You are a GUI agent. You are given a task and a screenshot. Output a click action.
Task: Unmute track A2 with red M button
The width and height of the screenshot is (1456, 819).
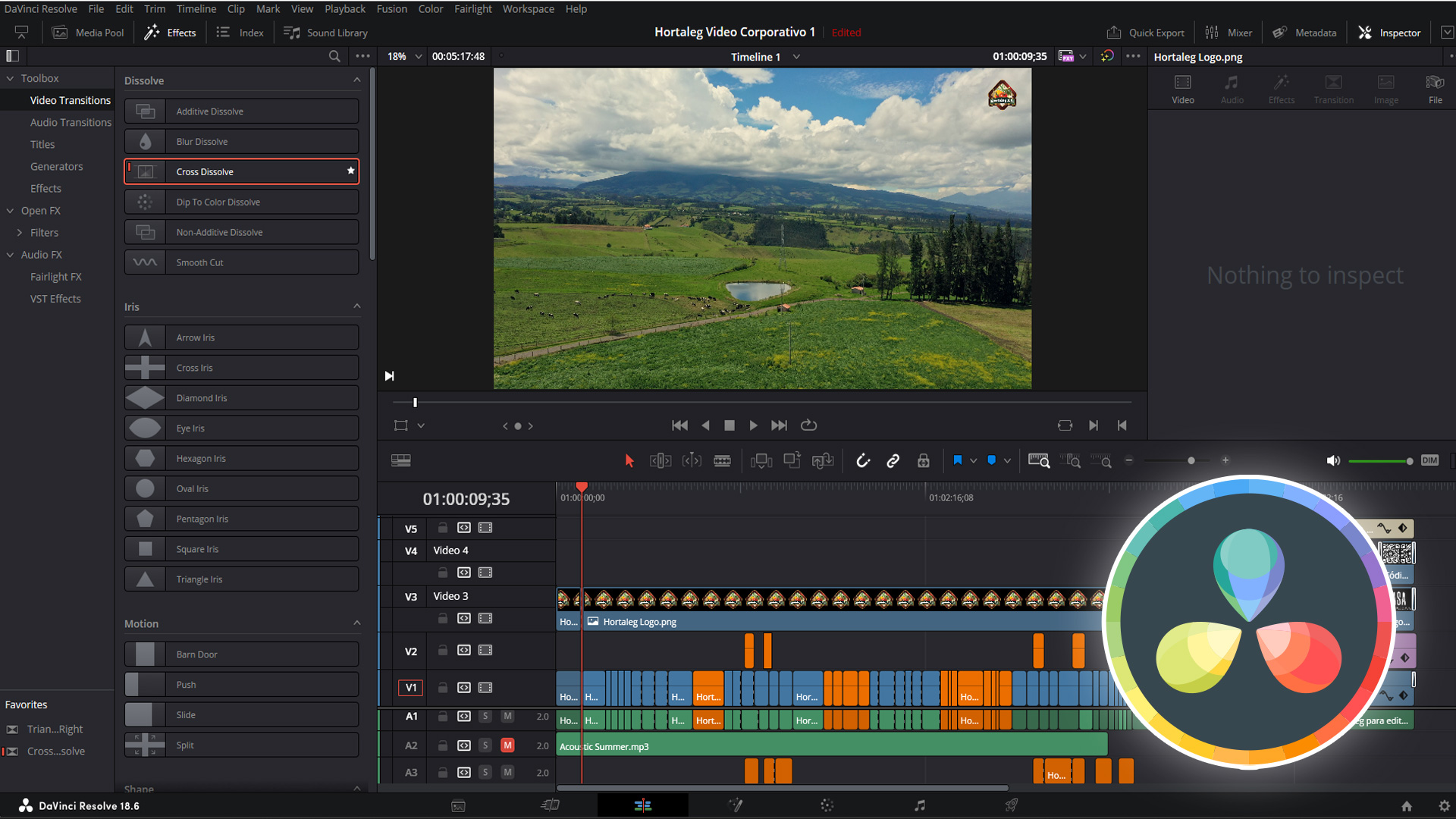(507, 745)
